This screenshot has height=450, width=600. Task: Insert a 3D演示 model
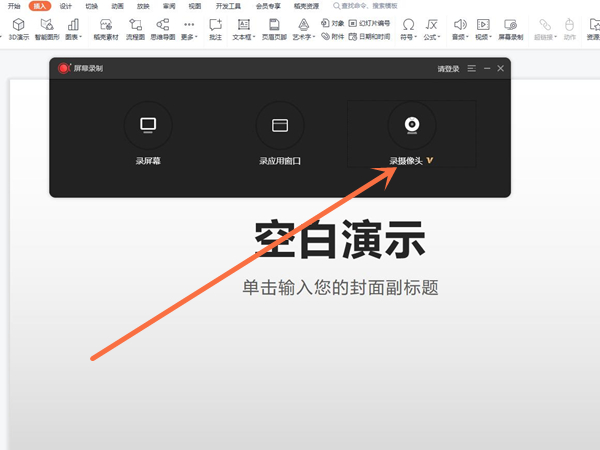[x=18, y=29]
